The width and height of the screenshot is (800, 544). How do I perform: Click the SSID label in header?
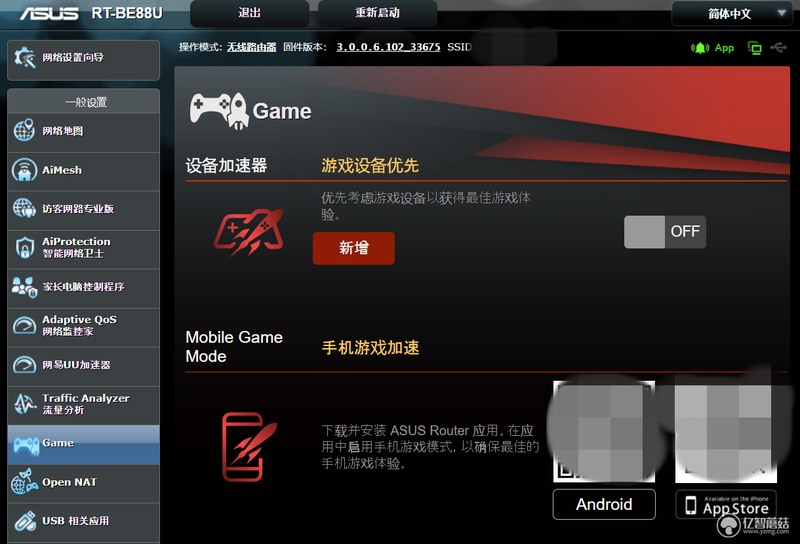460,47
